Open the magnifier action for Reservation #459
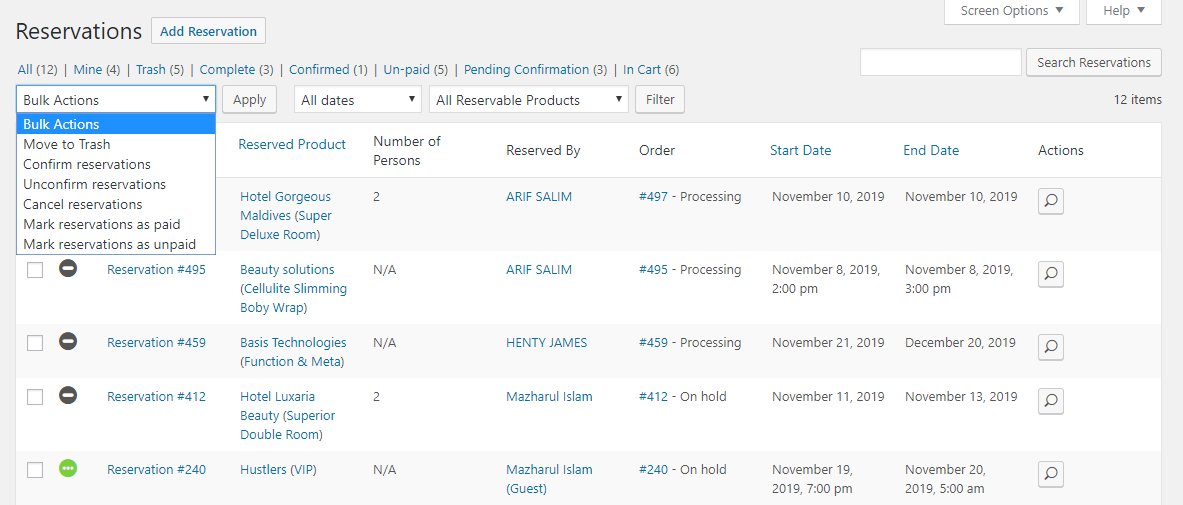 point(1050,347)
